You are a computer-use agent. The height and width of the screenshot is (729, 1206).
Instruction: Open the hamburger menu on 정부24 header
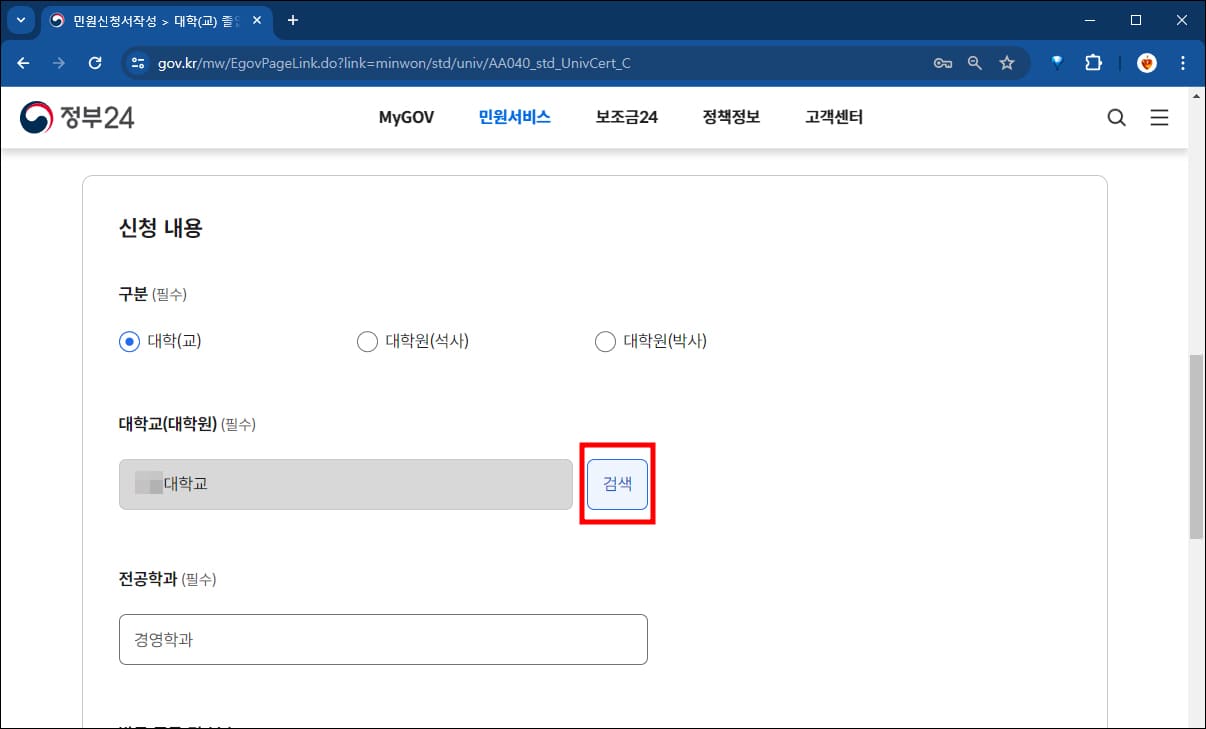pyautogui.click(x=1159, y=117)
